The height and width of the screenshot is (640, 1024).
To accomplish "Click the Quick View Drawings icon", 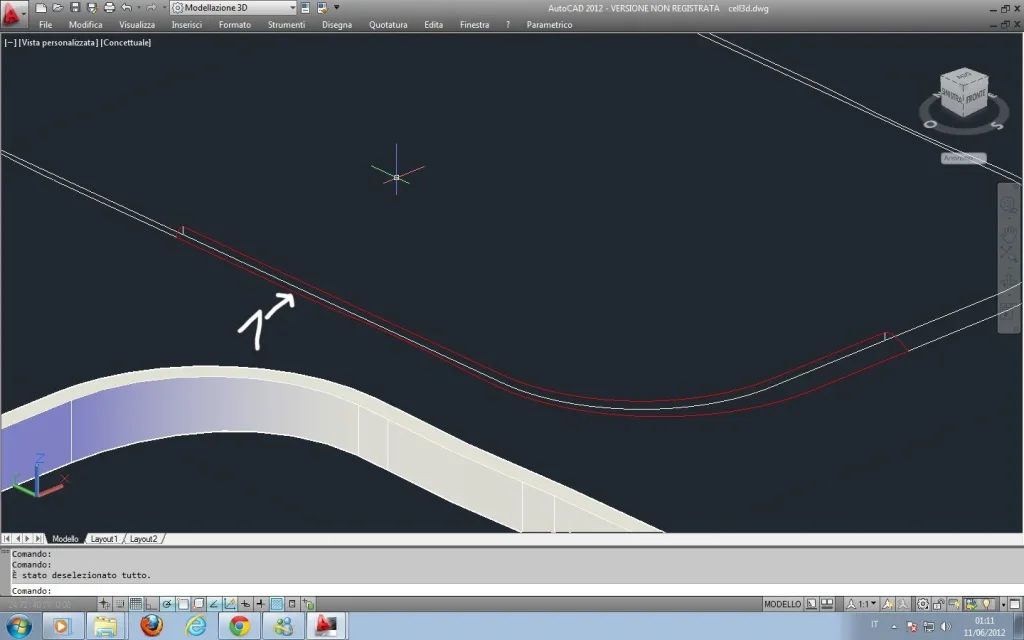I will (x=827, y=604).
